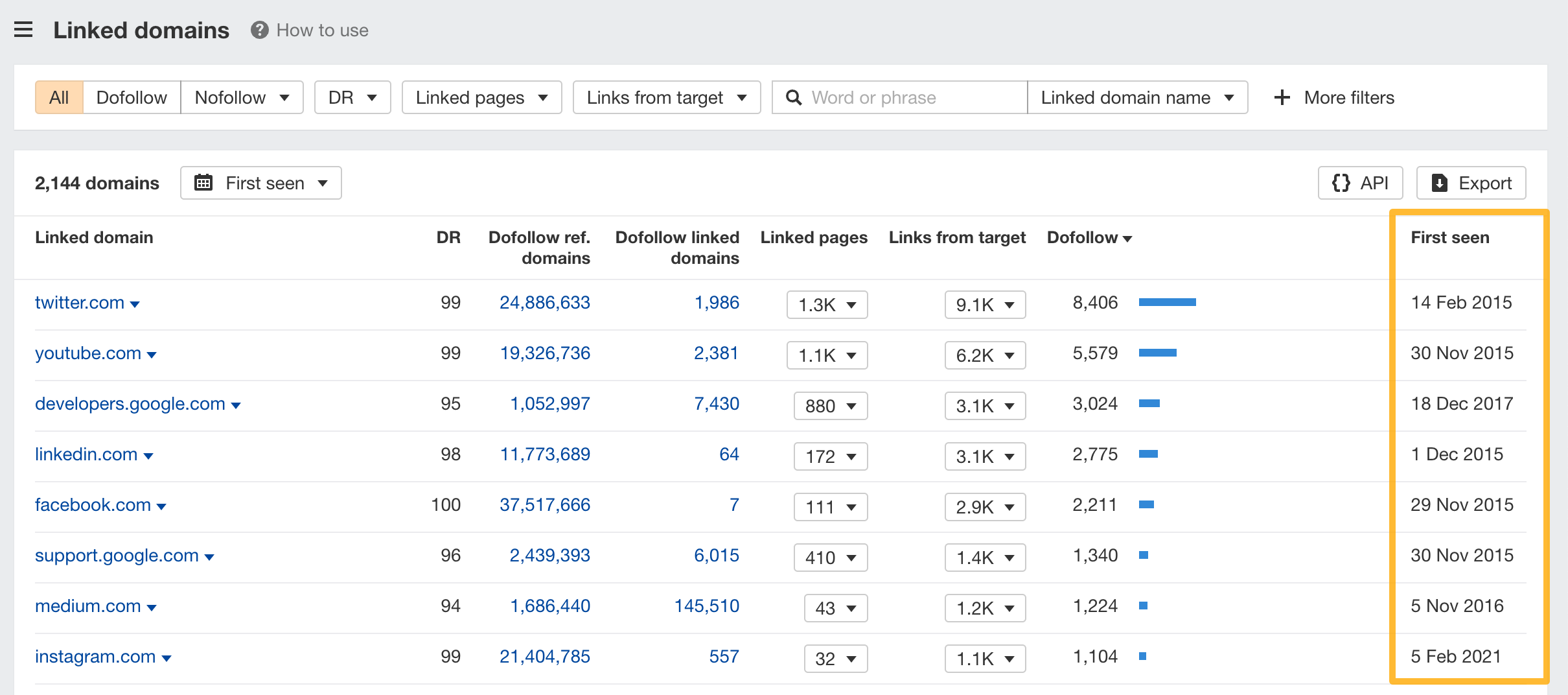This screenshot has height=695, width=1568.
Task: Click 19,326,736 dofollow ref. domains
Action: 545,353
